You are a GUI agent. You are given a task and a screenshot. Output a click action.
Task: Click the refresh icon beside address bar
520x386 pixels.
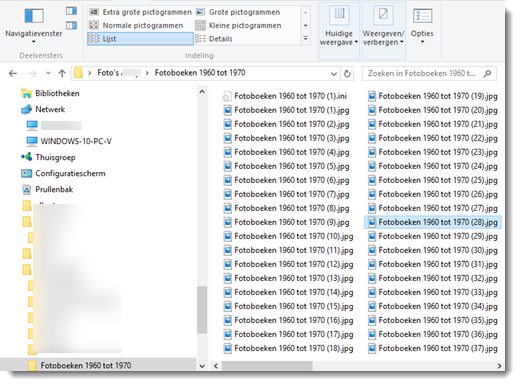[x=347, y=73]
